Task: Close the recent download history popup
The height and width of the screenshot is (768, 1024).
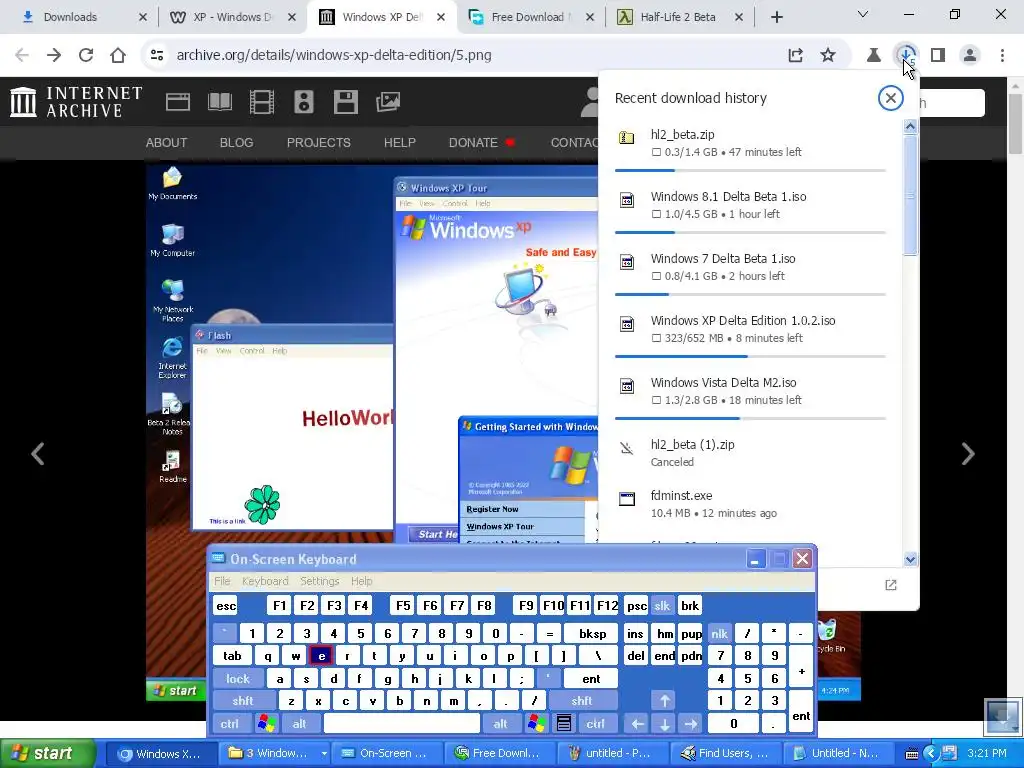Action: coord(890,98)
